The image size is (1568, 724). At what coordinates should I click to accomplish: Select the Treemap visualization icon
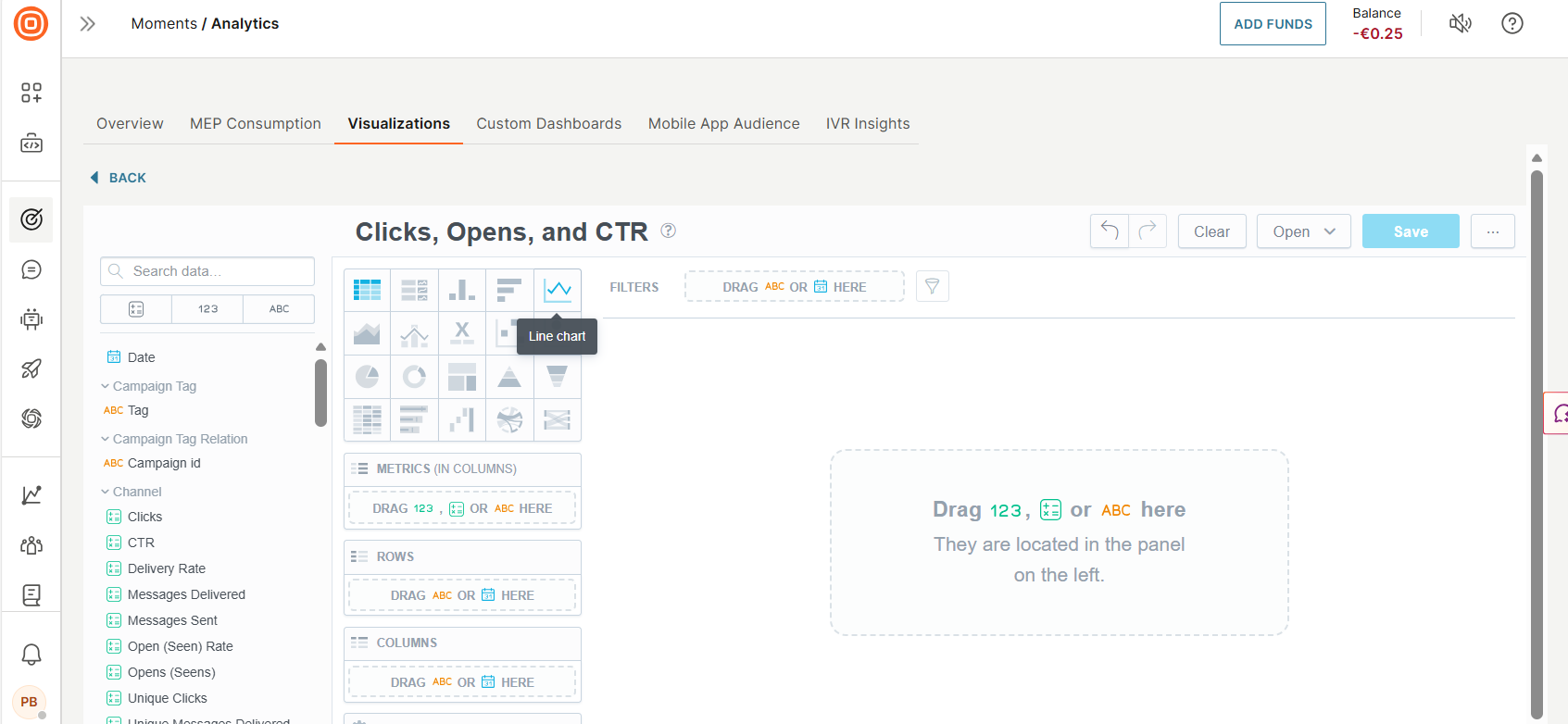pos(462,377)
